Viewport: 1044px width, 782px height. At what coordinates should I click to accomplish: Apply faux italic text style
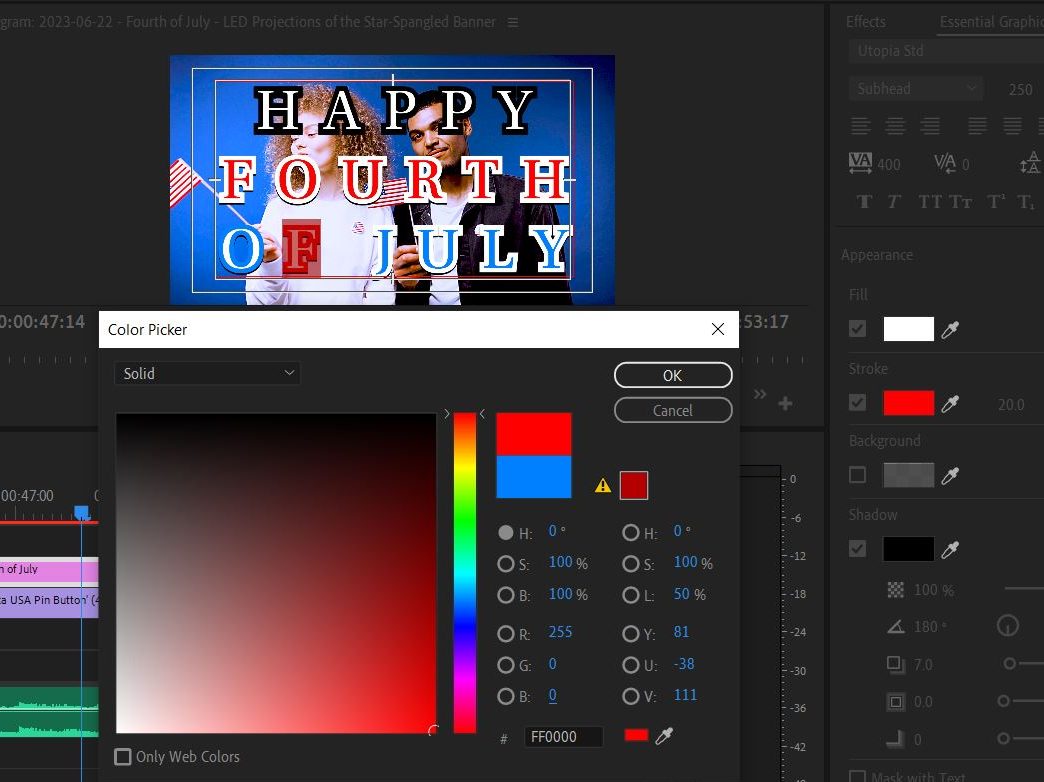coord(894,202)
